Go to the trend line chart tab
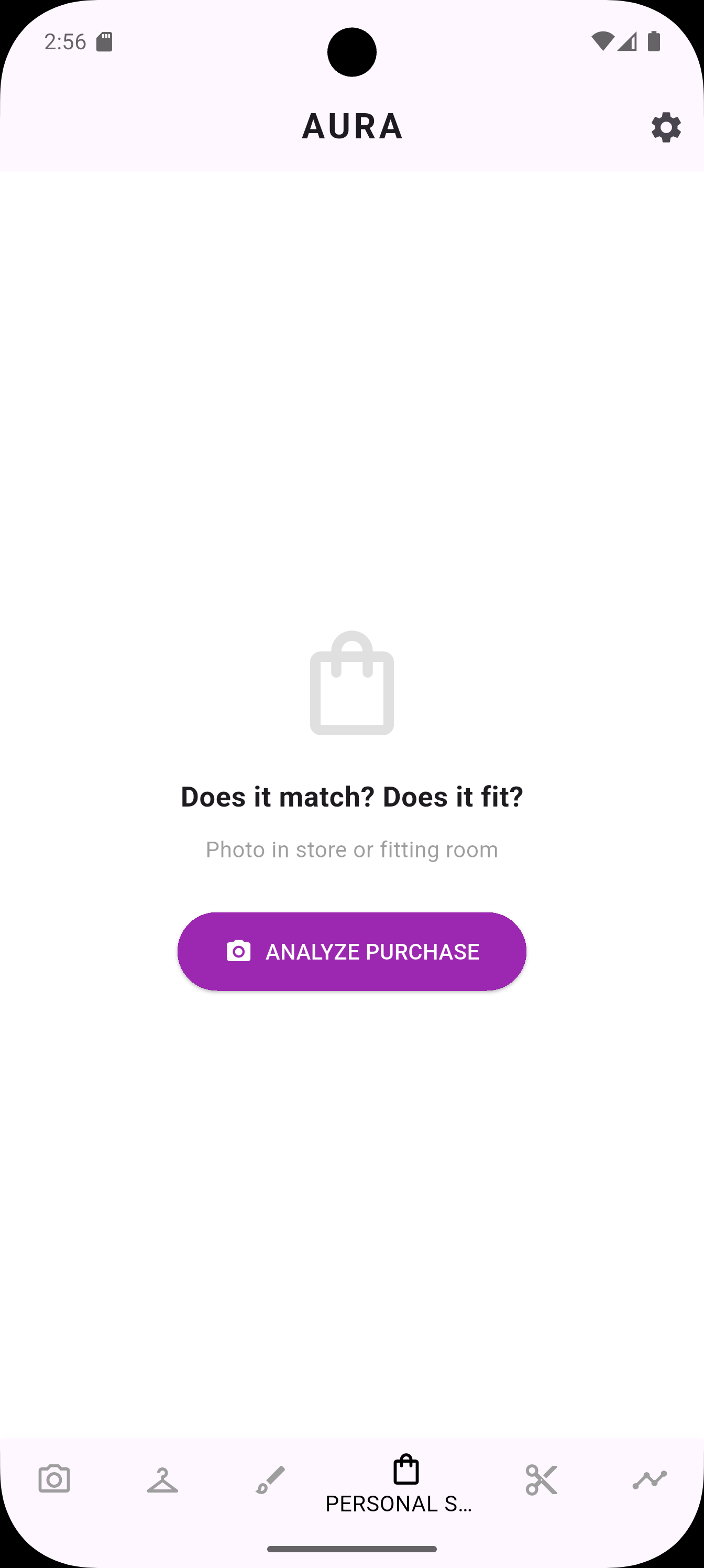Screen dimensions: 704x1568 (649, 1479)
